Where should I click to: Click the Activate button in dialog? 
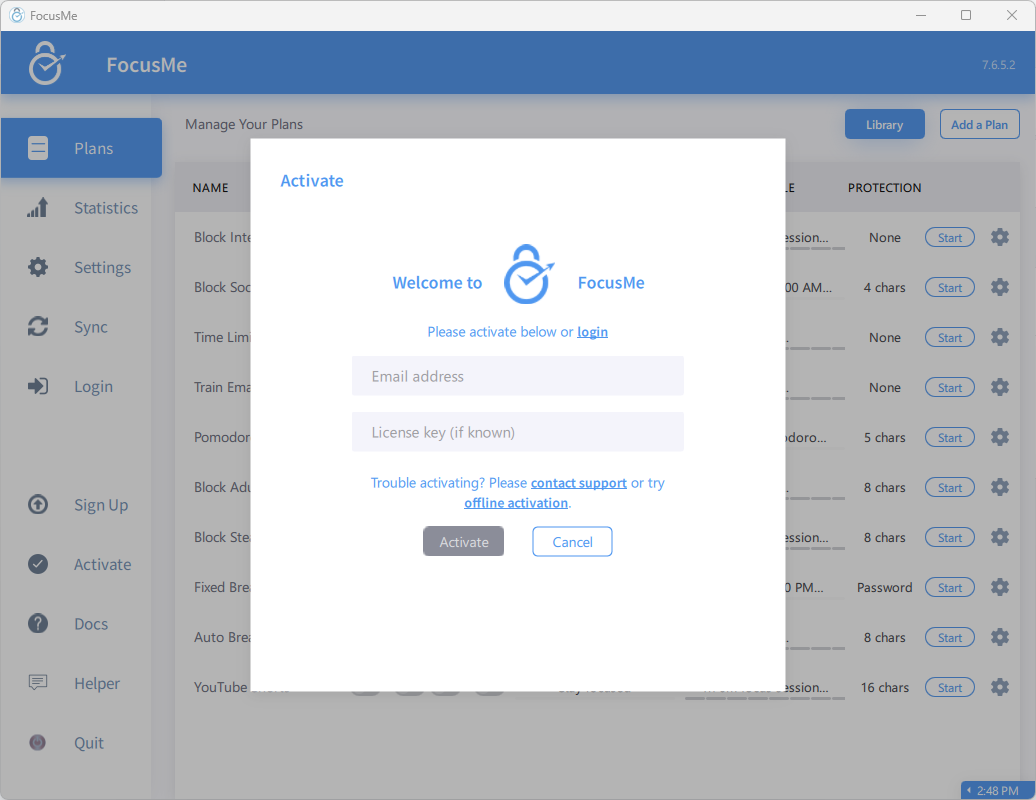(x=463, y=542)
